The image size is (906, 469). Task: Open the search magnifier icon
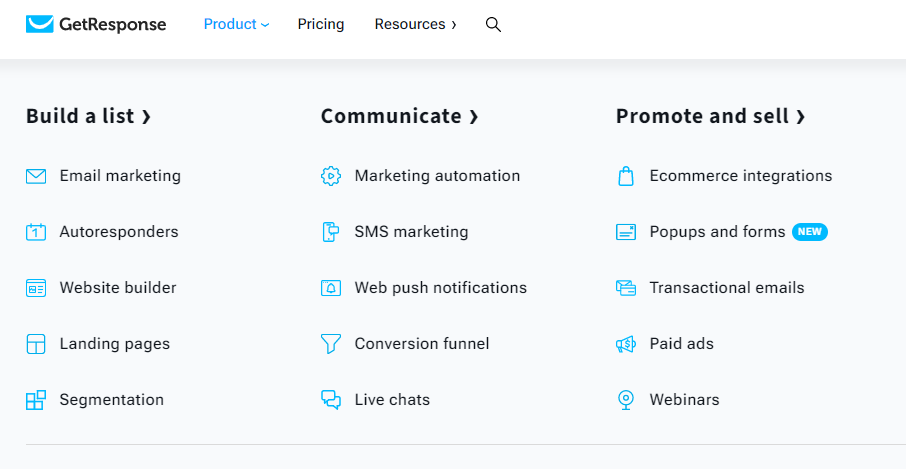493,24
